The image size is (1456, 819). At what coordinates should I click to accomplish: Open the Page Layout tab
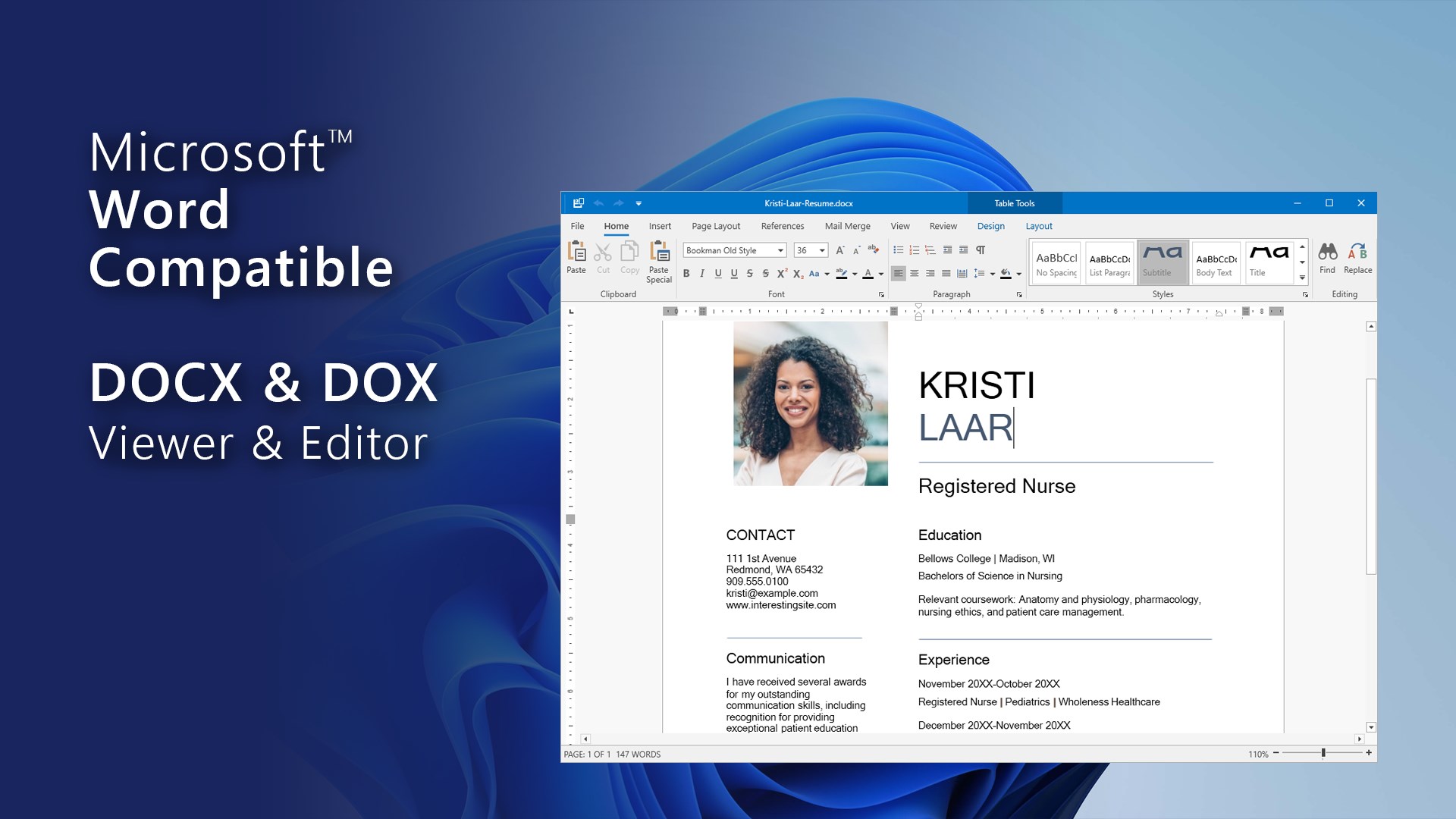click(715, 226)
